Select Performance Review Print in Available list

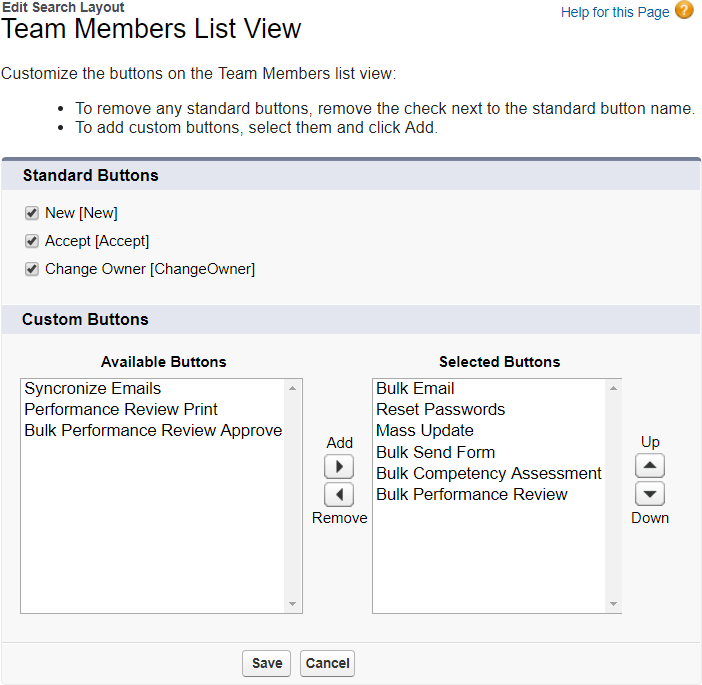point(121,409)
